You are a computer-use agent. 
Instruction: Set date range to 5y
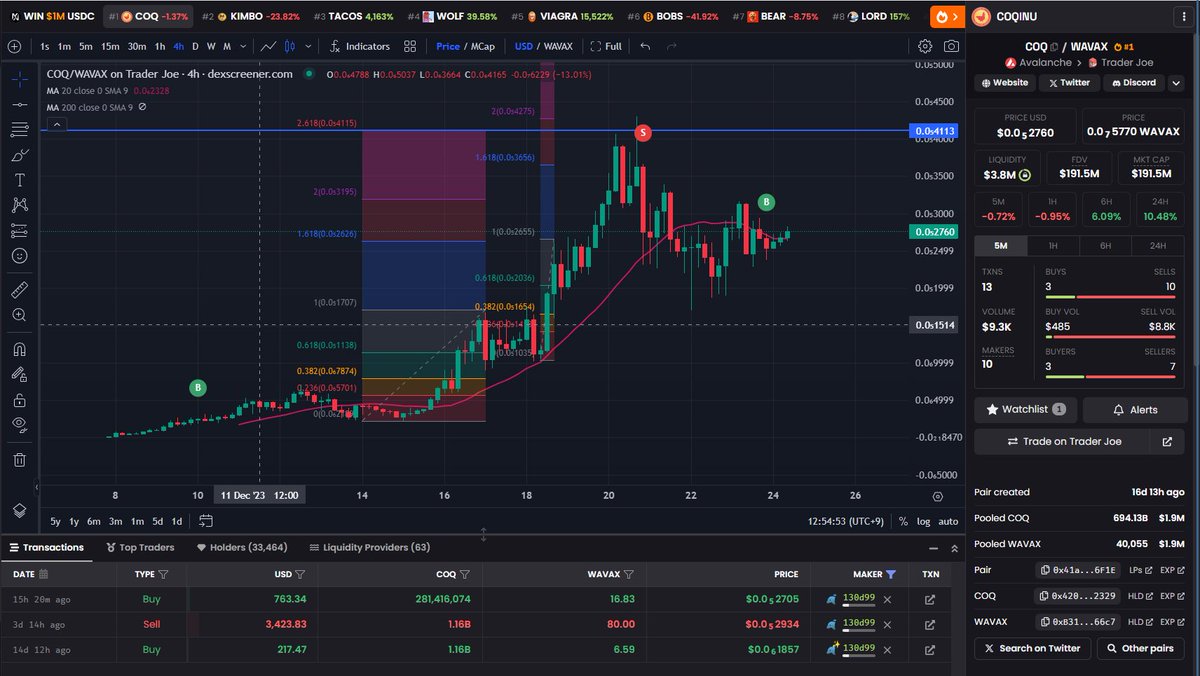pos(55,521)
